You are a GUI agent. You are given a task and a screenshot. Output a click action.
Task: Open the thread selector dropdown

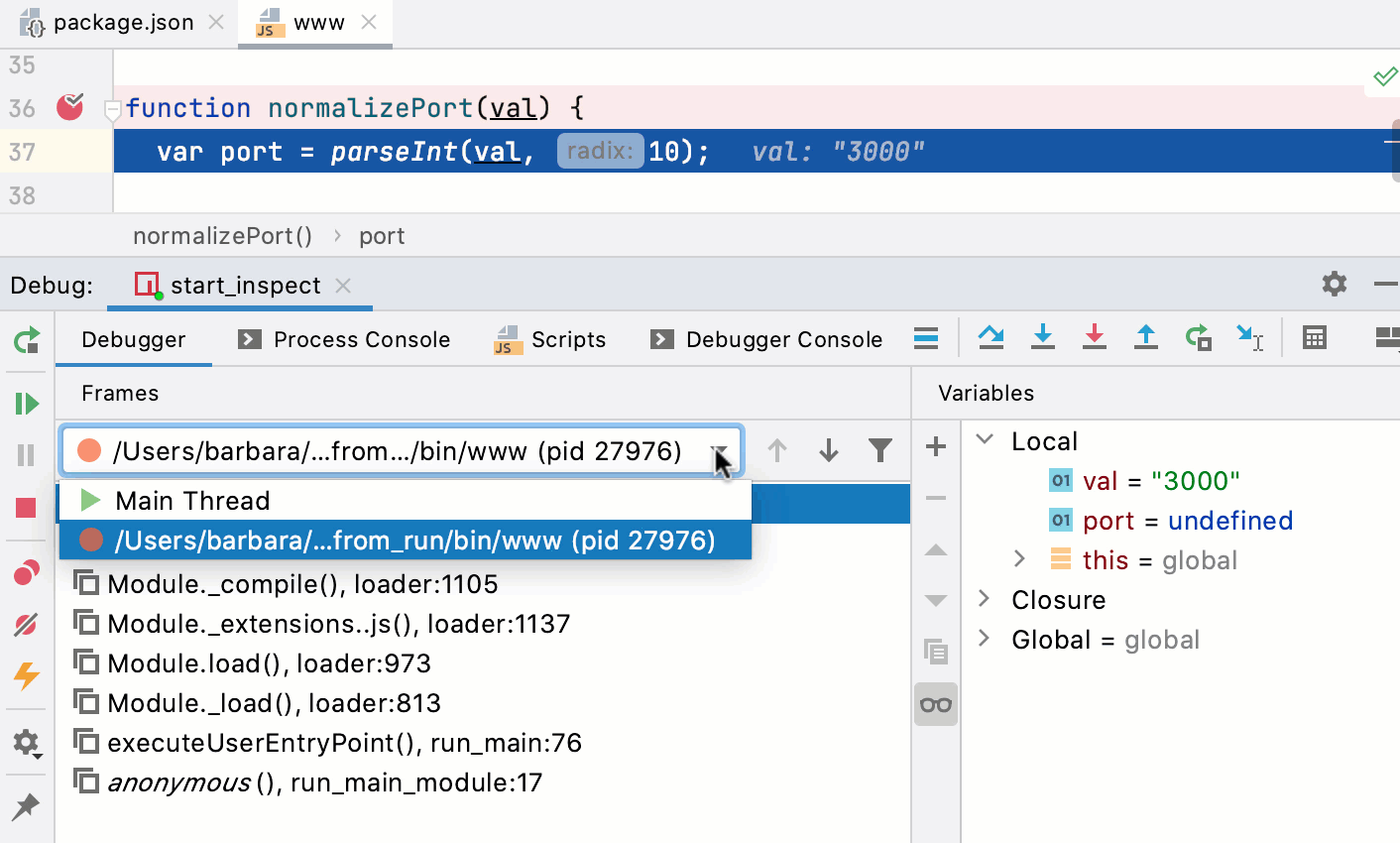point(718,450)
